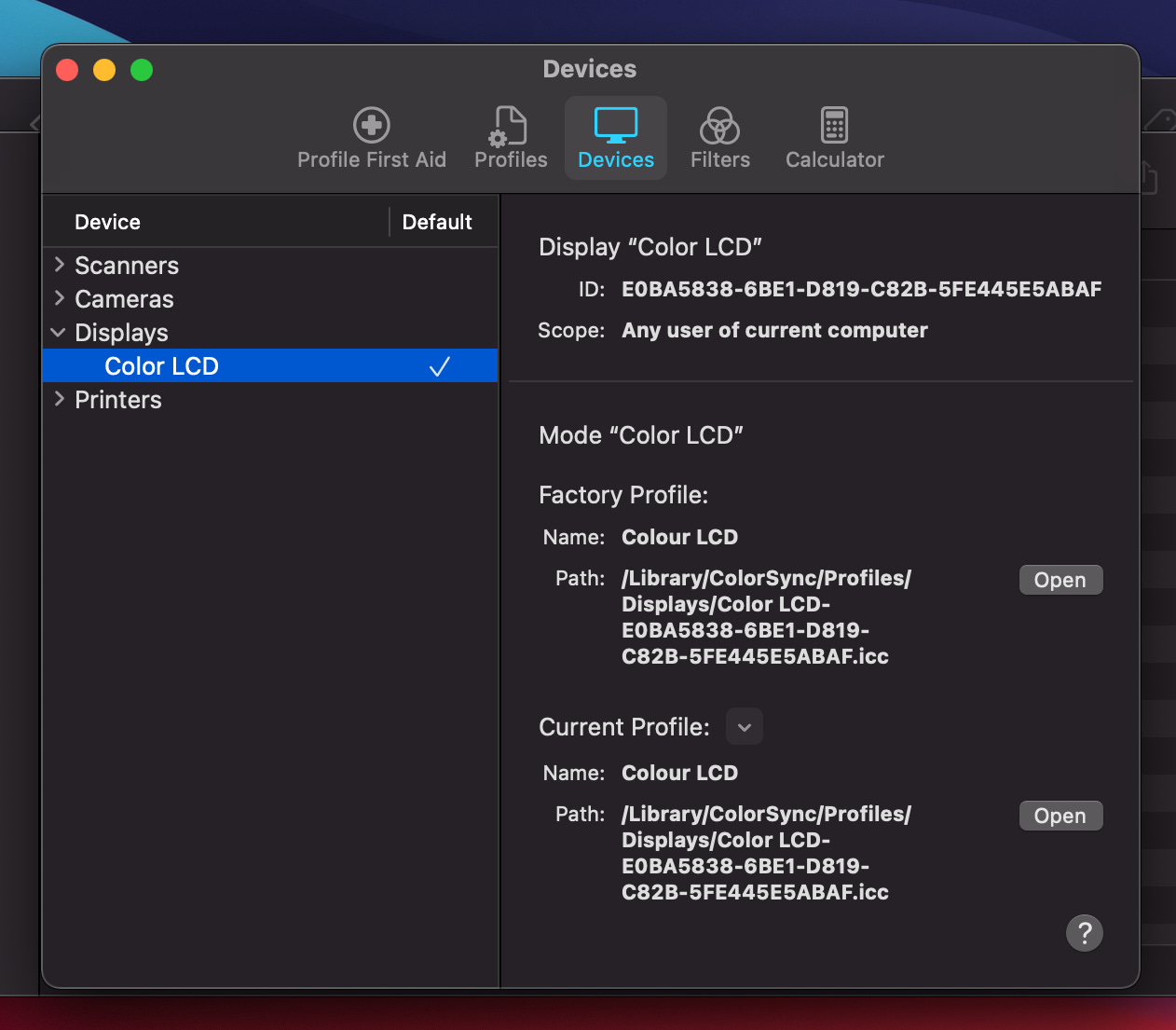Close the Devices window with red button
This screenshot has height=1030, width=1176.
click(x=67, y=70)
